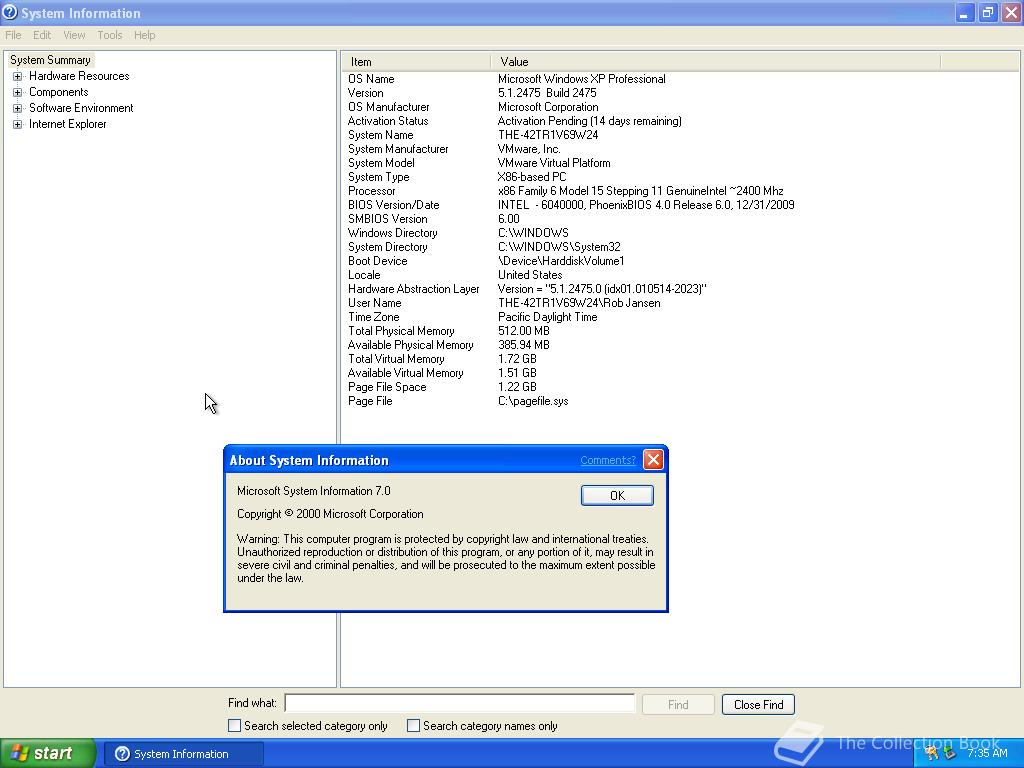This screenshot has width=1024, height=768.
Task: Check Search category names only
Action: [413, 726]
